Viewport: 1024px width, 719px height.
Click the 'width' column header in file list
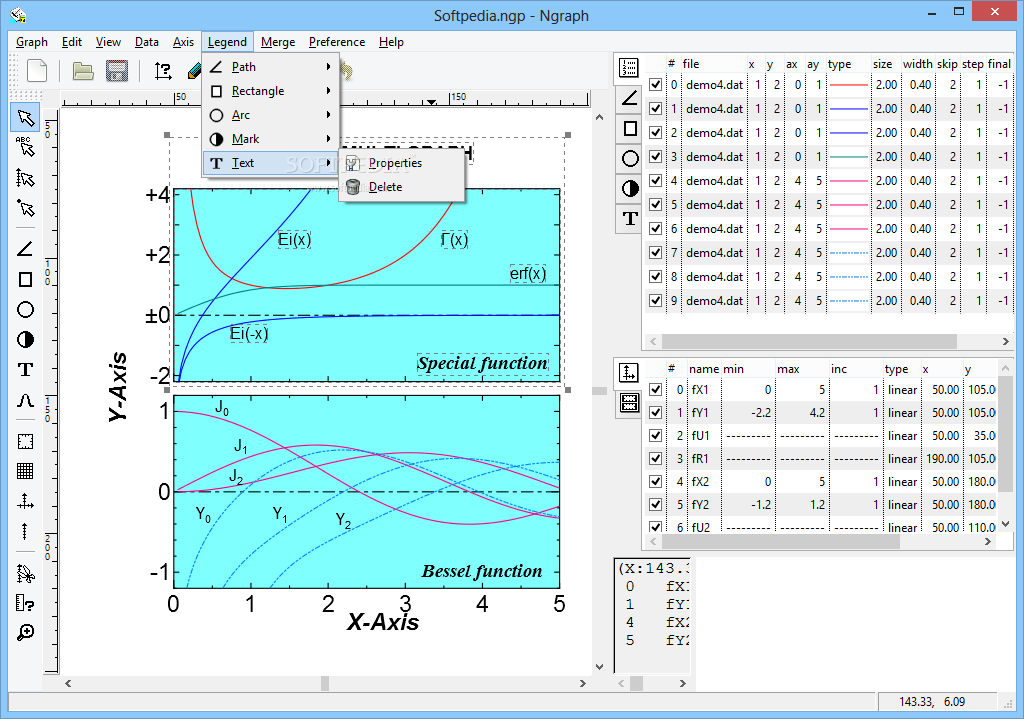click(x=918, y=63)
